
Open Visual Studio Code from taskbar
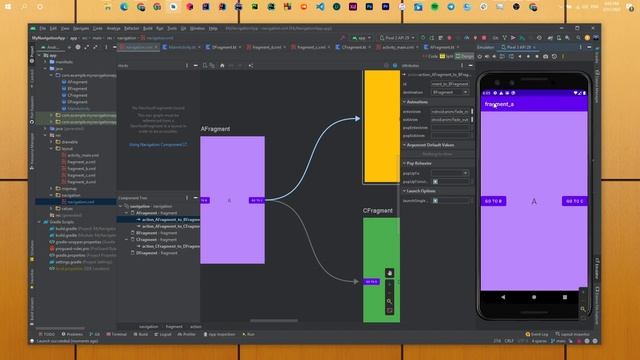[x=320, y=7]
